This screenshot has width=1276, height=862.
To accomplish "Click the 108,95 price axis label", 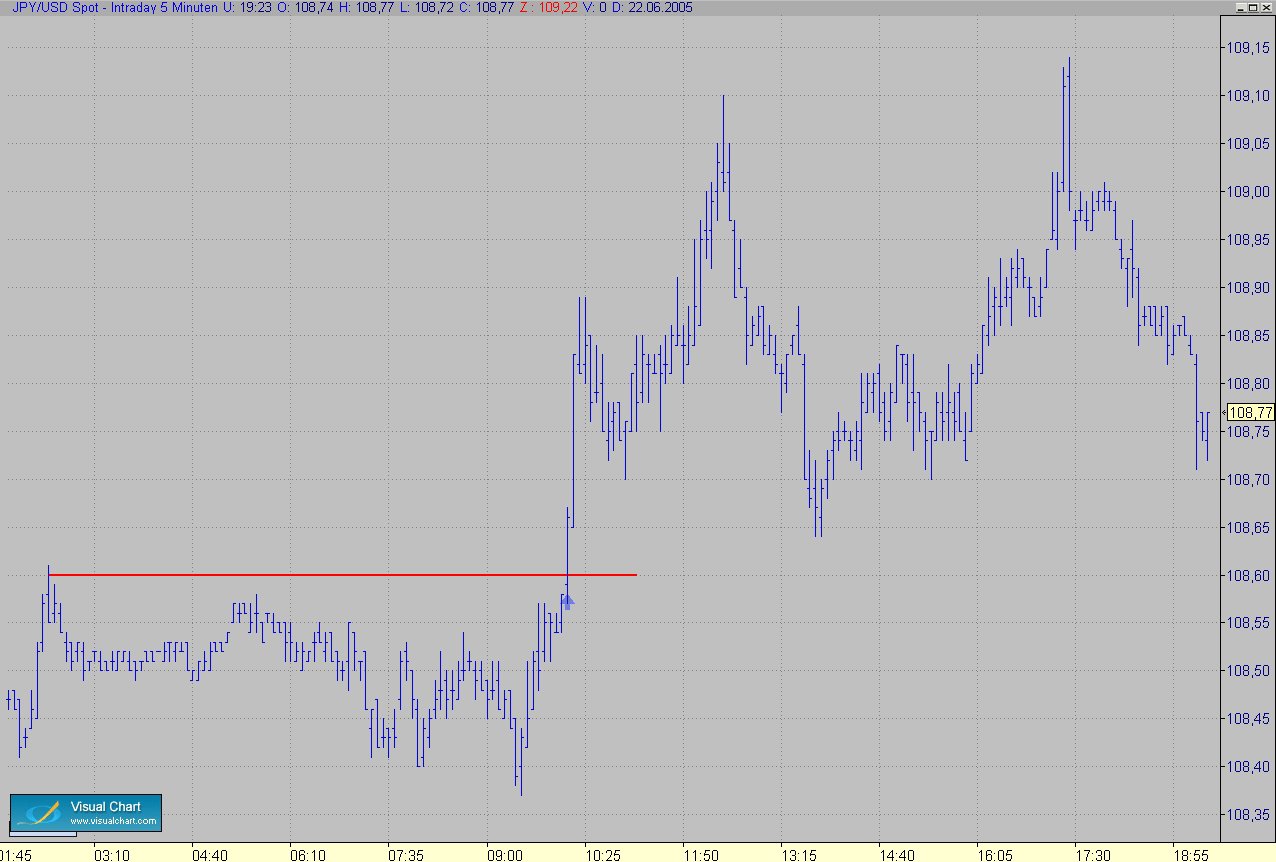I will pyautogui.click(x=1248, y=239).
